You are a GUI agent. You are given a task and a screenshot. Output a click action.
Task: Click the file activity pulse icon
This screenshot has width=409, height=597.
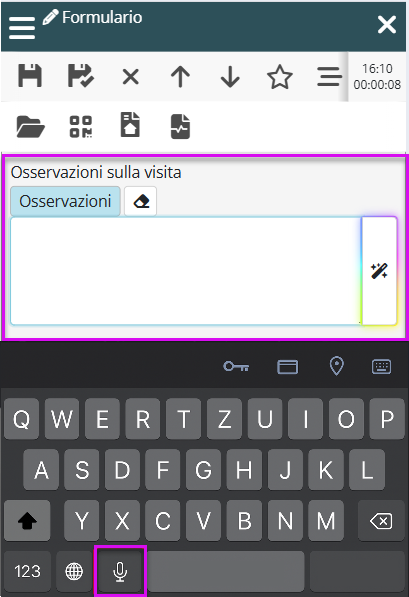coord(180,126)
